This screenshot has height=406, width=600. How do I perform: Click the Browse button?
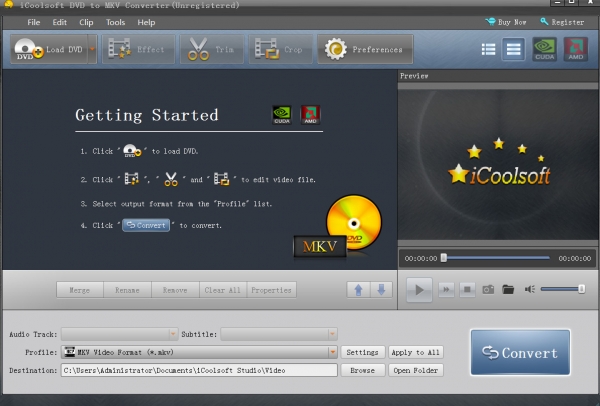tap(362, 370)
